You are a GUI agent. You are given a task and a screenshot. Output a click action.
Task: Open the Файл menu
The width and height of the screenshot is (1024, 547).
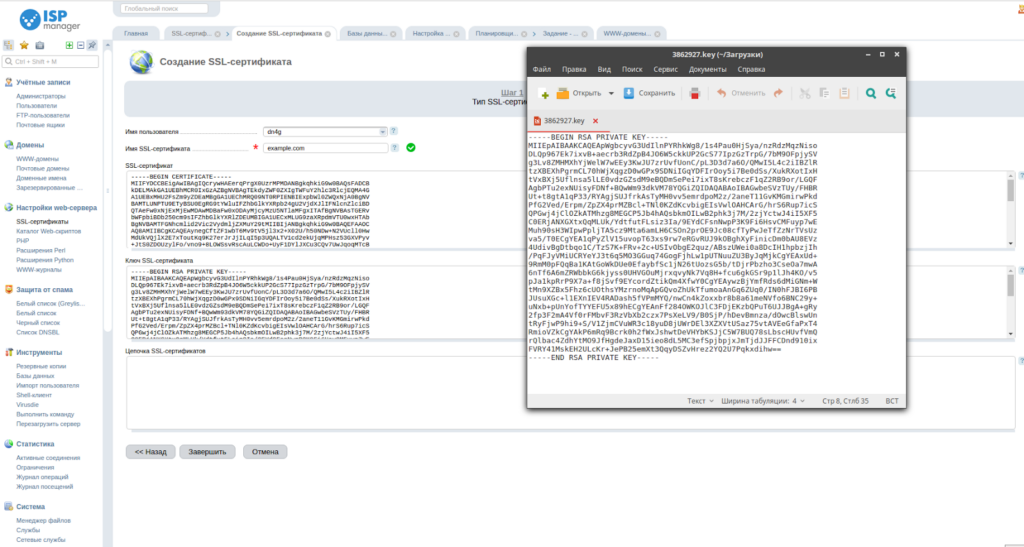541,69
